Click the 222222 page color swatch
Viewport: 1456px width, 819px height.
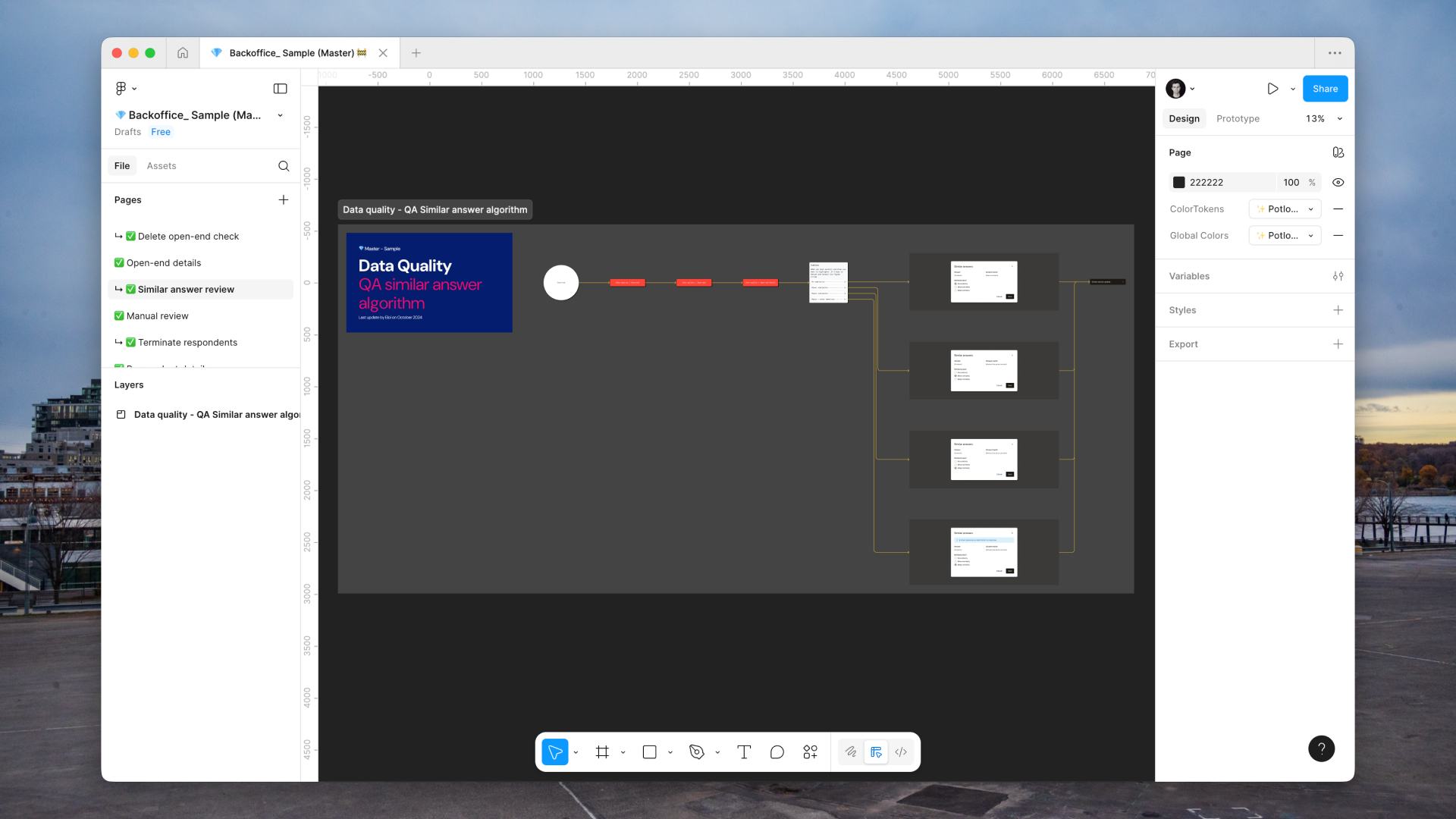[x=1179, y=182]
